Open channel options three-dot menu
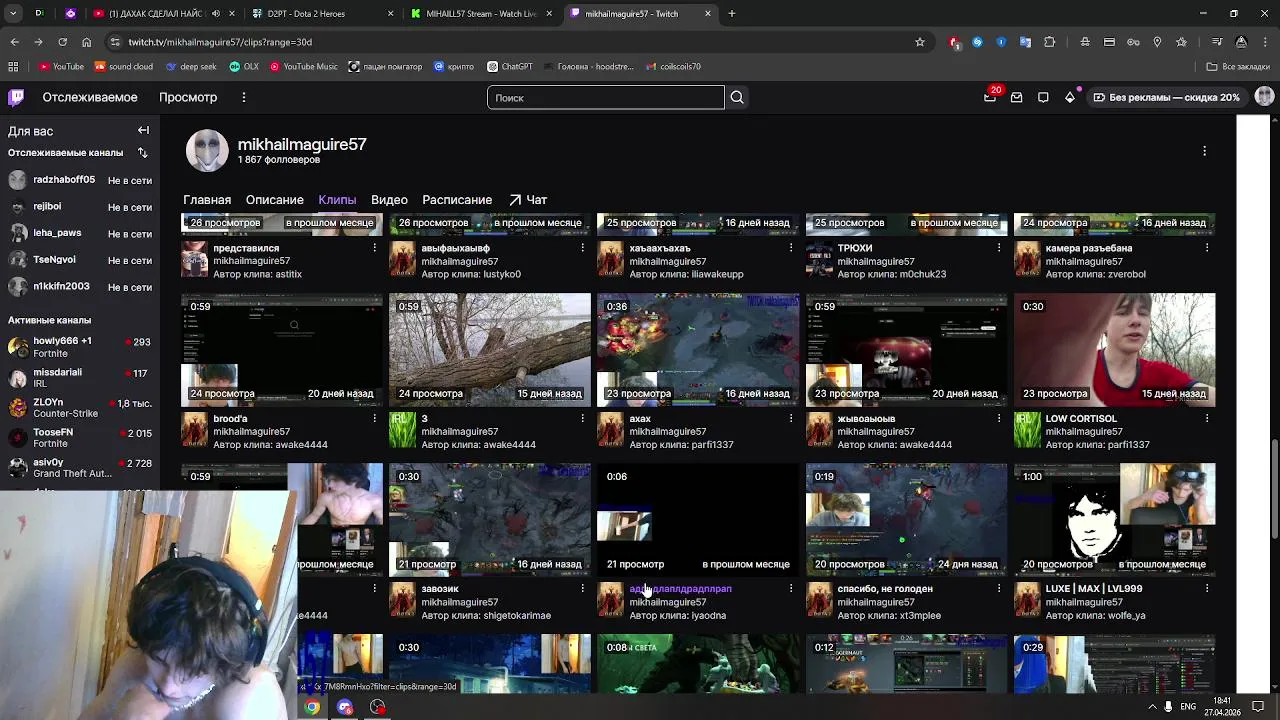 point(1204,151)
